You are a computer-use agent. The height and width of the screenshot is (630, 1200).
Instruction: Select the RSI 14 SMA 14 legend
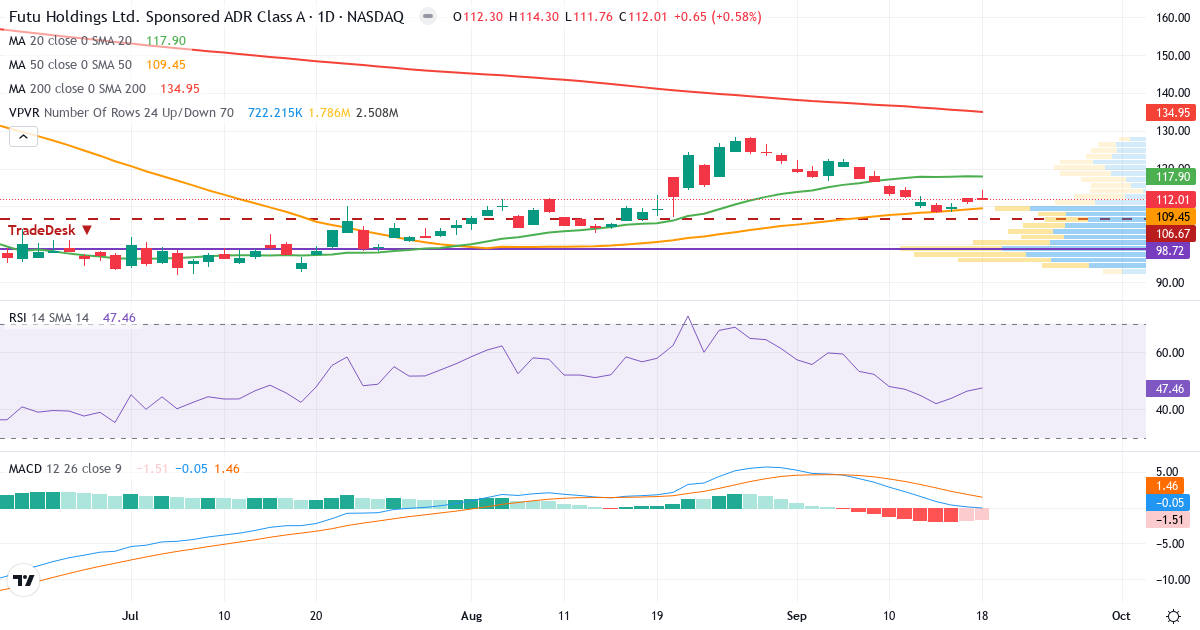point(49,317)
